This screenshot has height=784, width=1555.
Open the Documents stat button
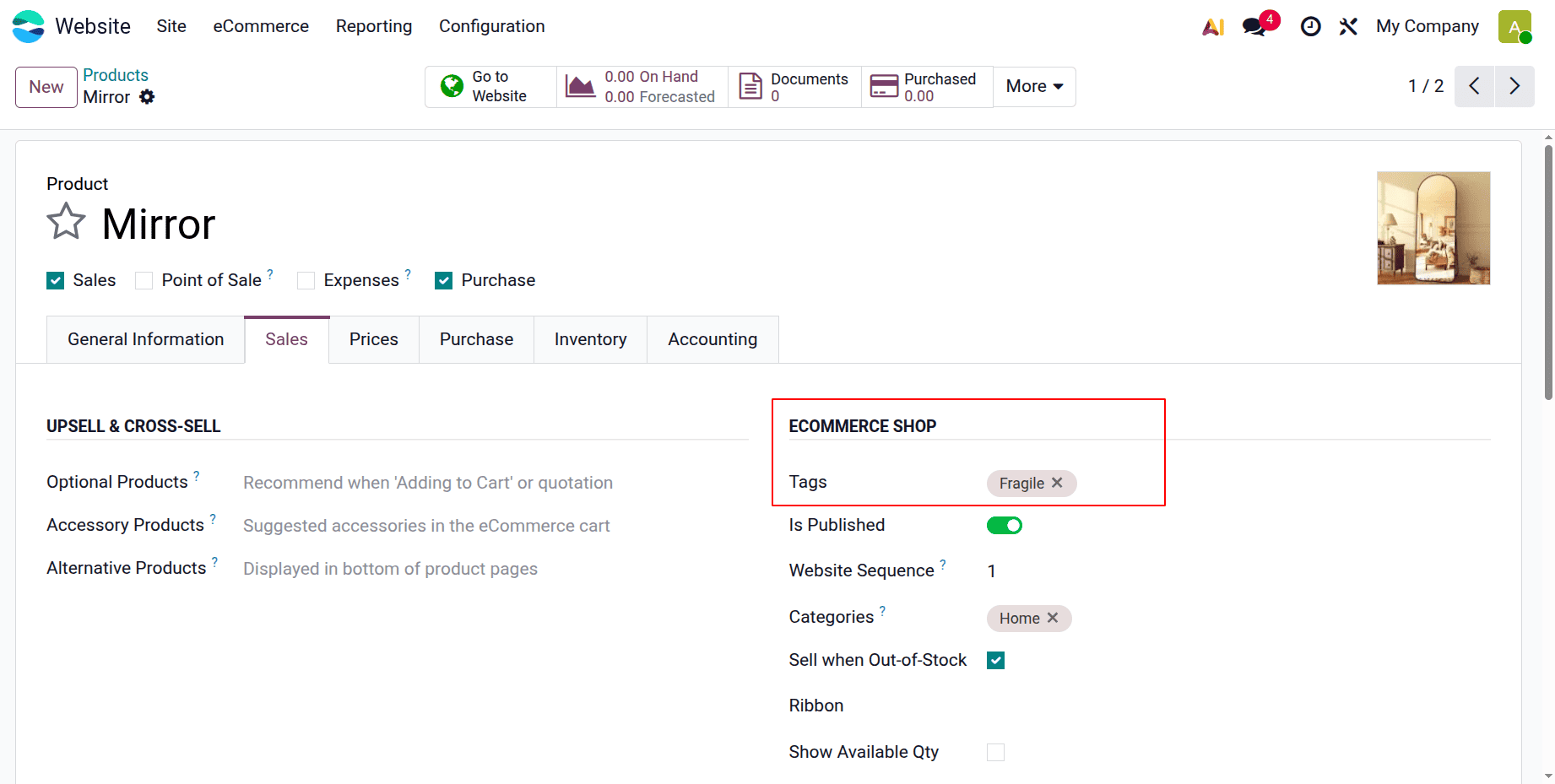point(794,86)
